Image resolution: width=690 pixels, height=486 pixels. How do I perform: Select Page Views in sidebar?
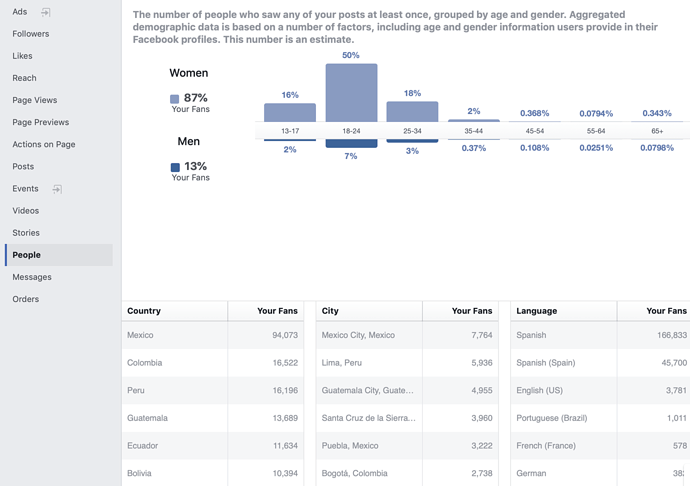[x=35, y=100]
